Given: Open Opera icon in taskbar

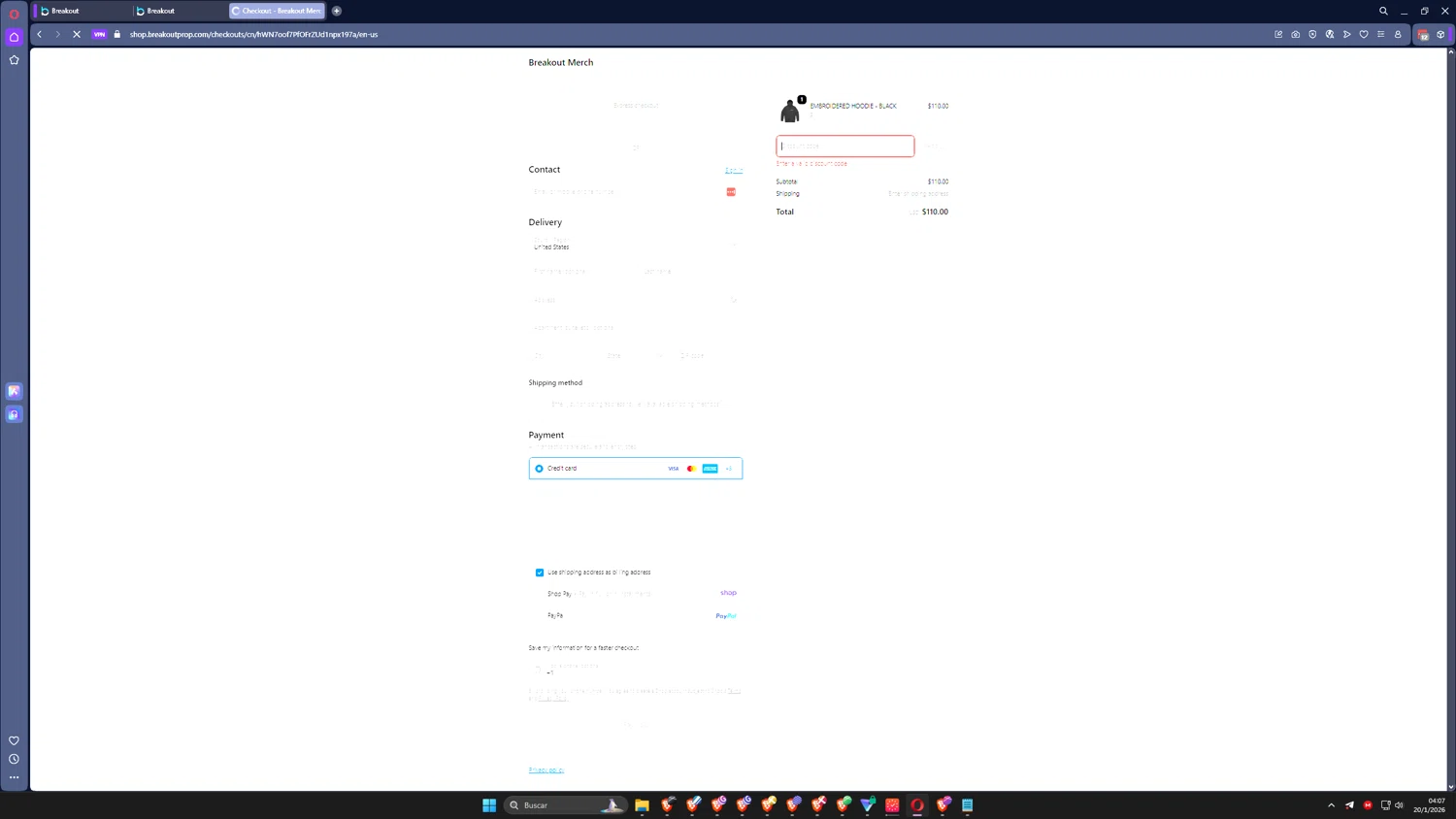Looking at the screenshot, I should click(917, 805).
